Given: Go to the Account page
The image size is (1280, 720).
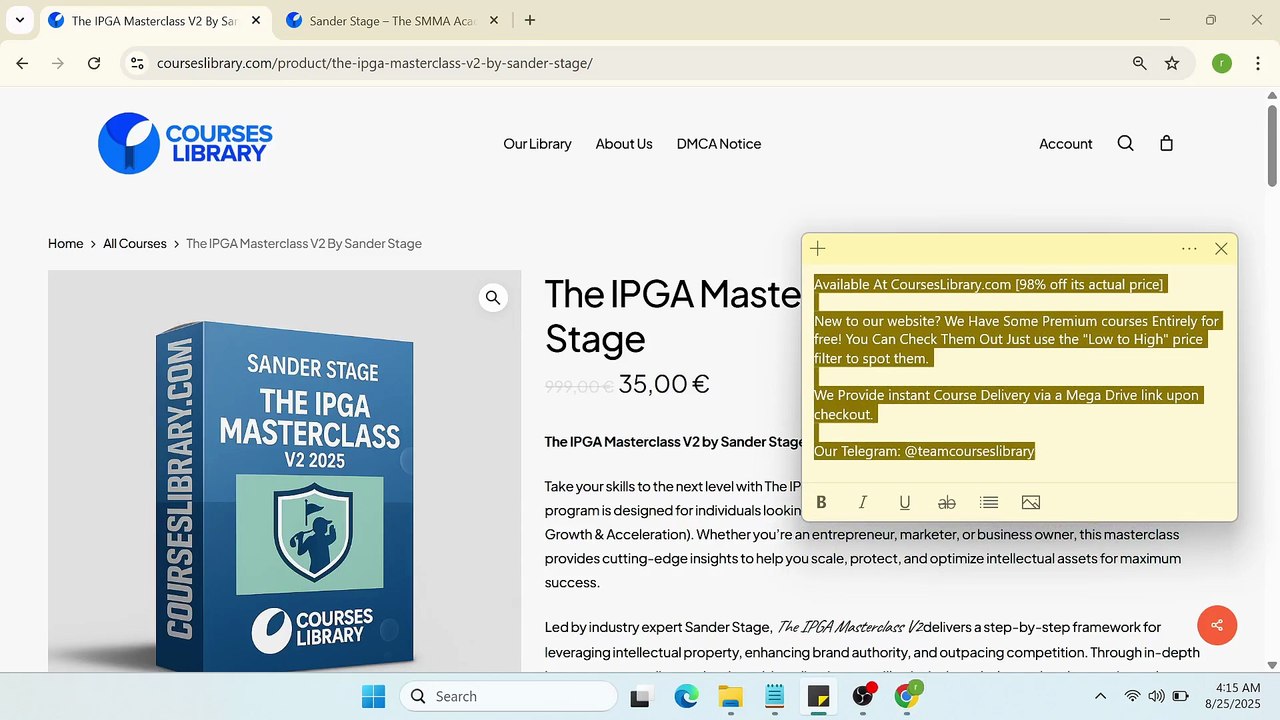Looking at the screenshot, I should pyautogui.click(x=1065, y=143).
